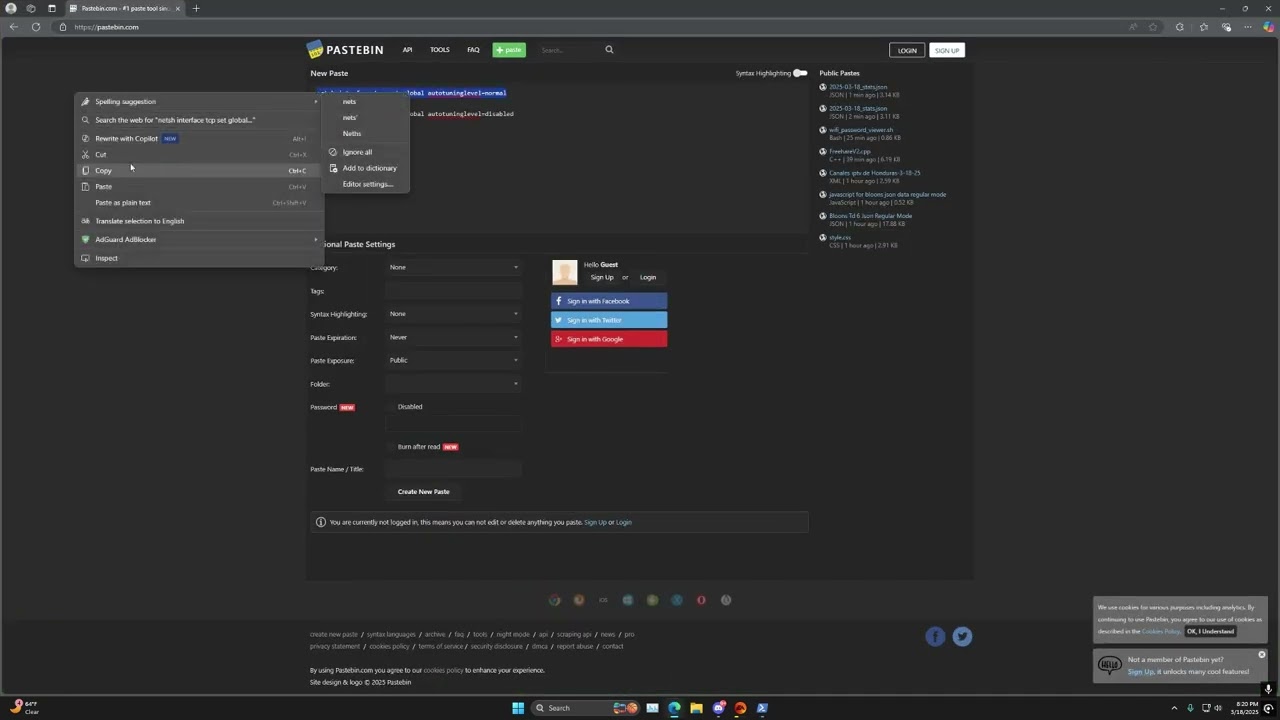Expand the Spelling suggestion submenu
Screen dimensions: 1280x720
click(x=199, y=101)
